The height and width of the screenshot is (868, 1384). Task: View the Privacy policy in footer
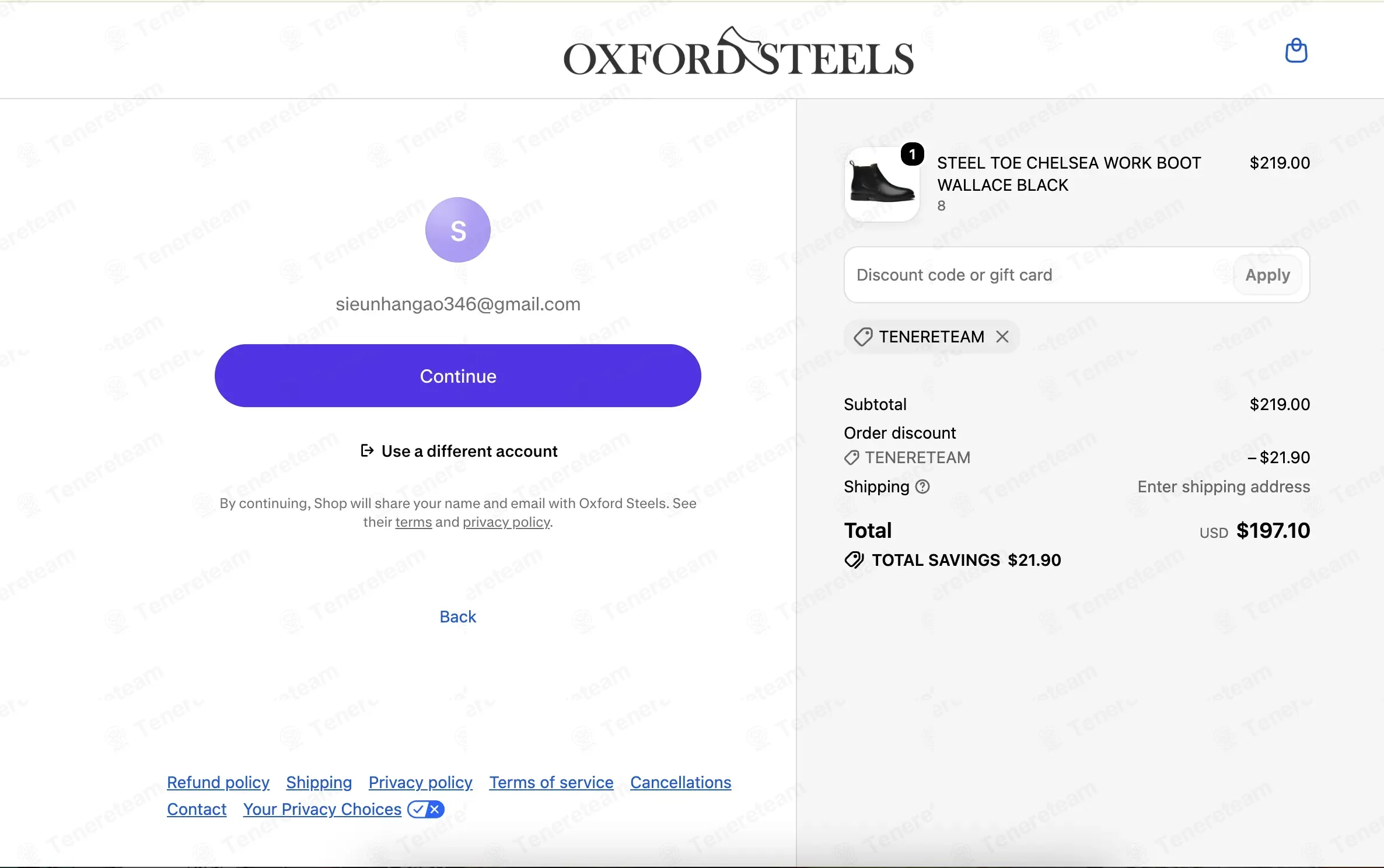[421, 782]
